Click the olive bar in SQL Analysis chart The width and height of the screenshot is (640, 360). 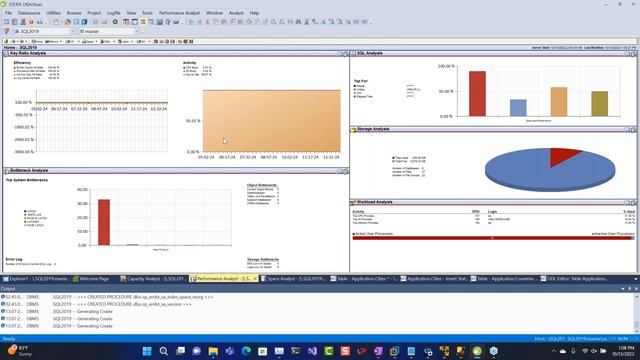tap(600, 104)
